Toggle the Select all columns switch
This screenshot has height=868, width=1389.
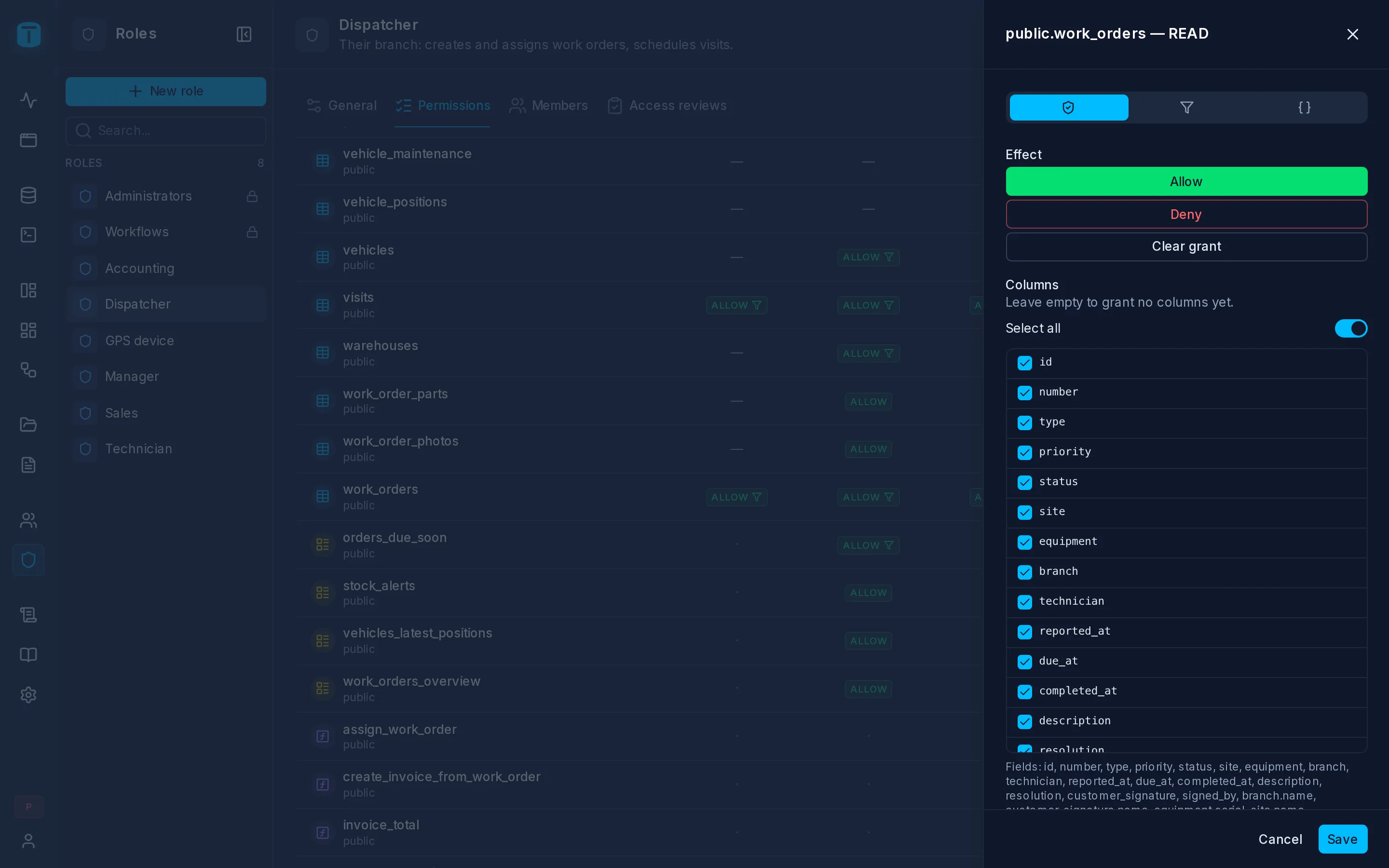pyautogui.click(x=1350, y=328)
